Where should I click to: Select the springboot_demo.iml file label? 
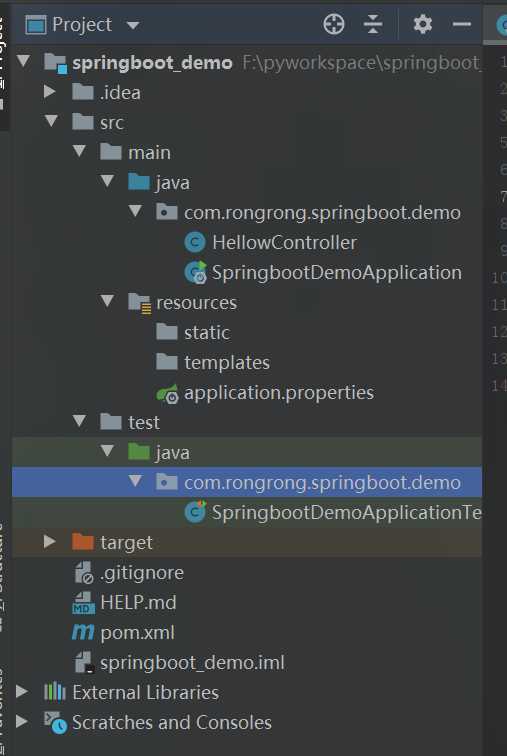(192, 663)
